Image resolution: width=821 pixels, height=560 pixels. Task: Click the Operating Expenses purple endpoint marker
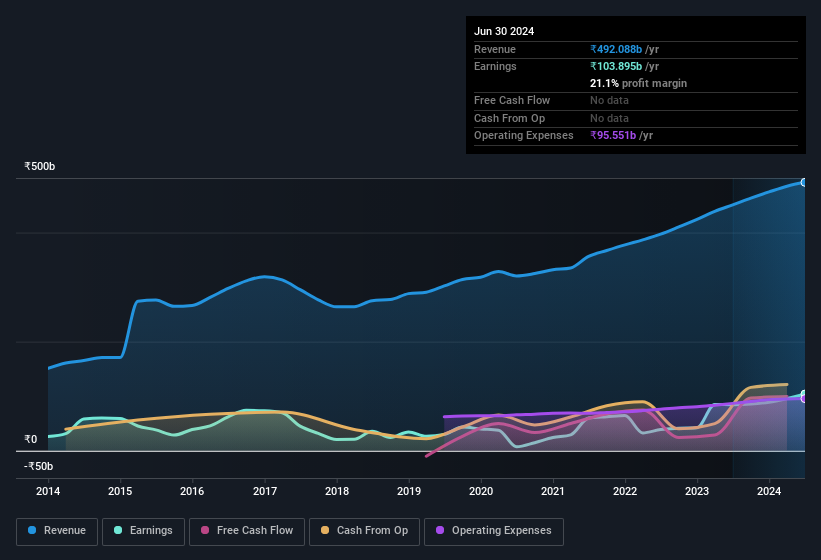(804, 398)
